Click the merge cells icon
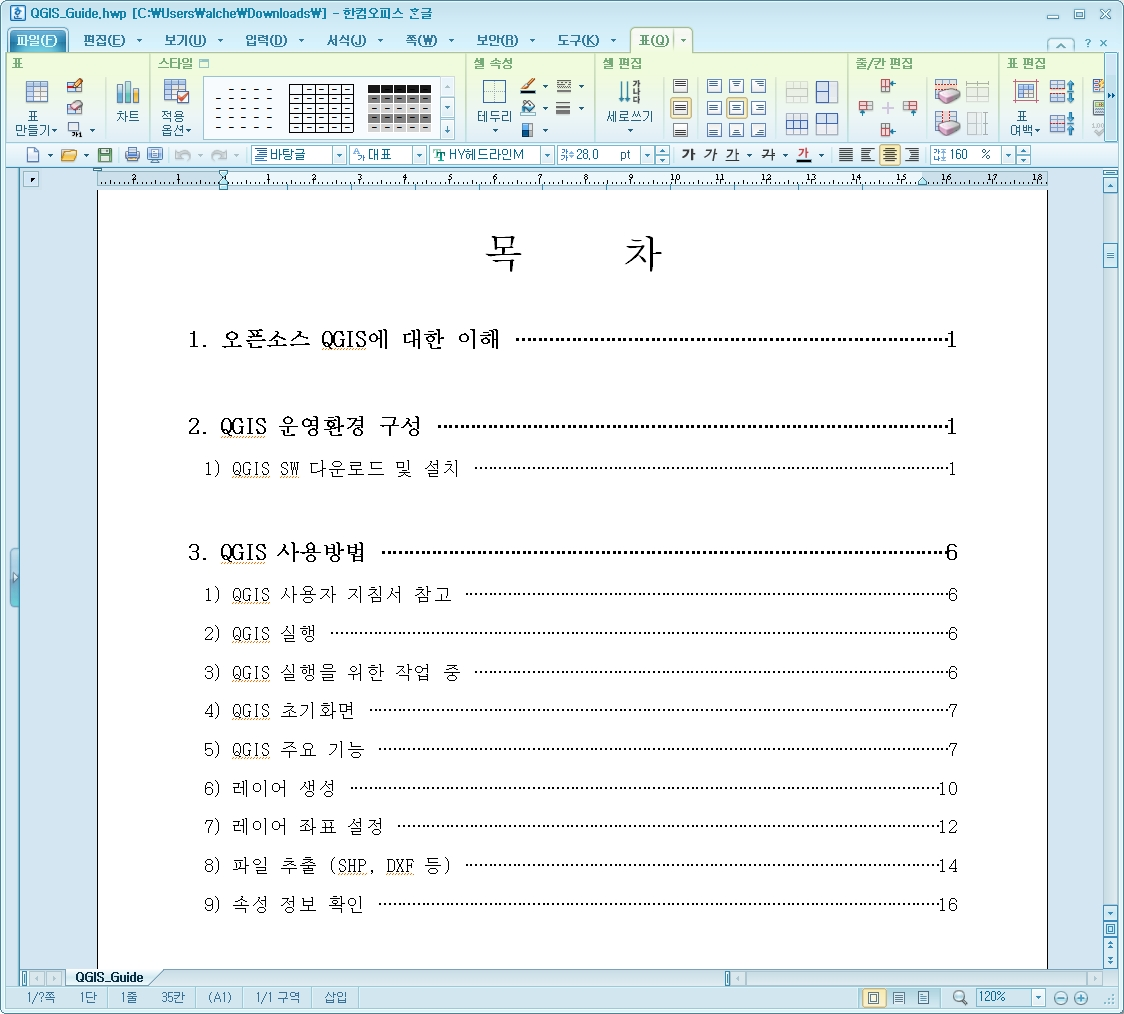1124x1014 pixels. (796, 92)
